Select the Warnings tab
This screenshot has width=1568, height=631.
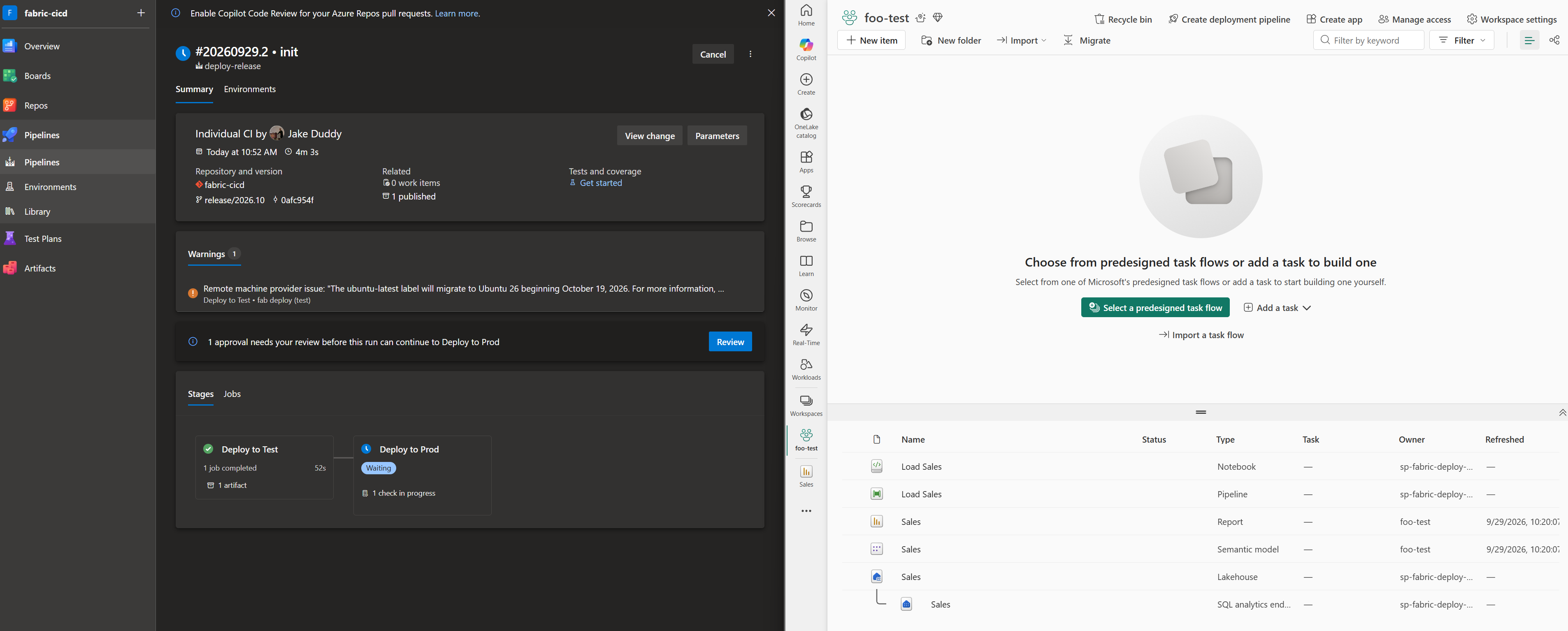coord(214,254)
